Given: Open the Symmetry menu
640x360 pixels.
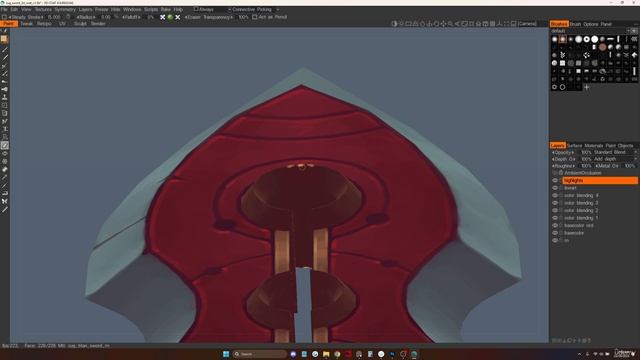Looking at the screenshot, I should pos(65,9).
